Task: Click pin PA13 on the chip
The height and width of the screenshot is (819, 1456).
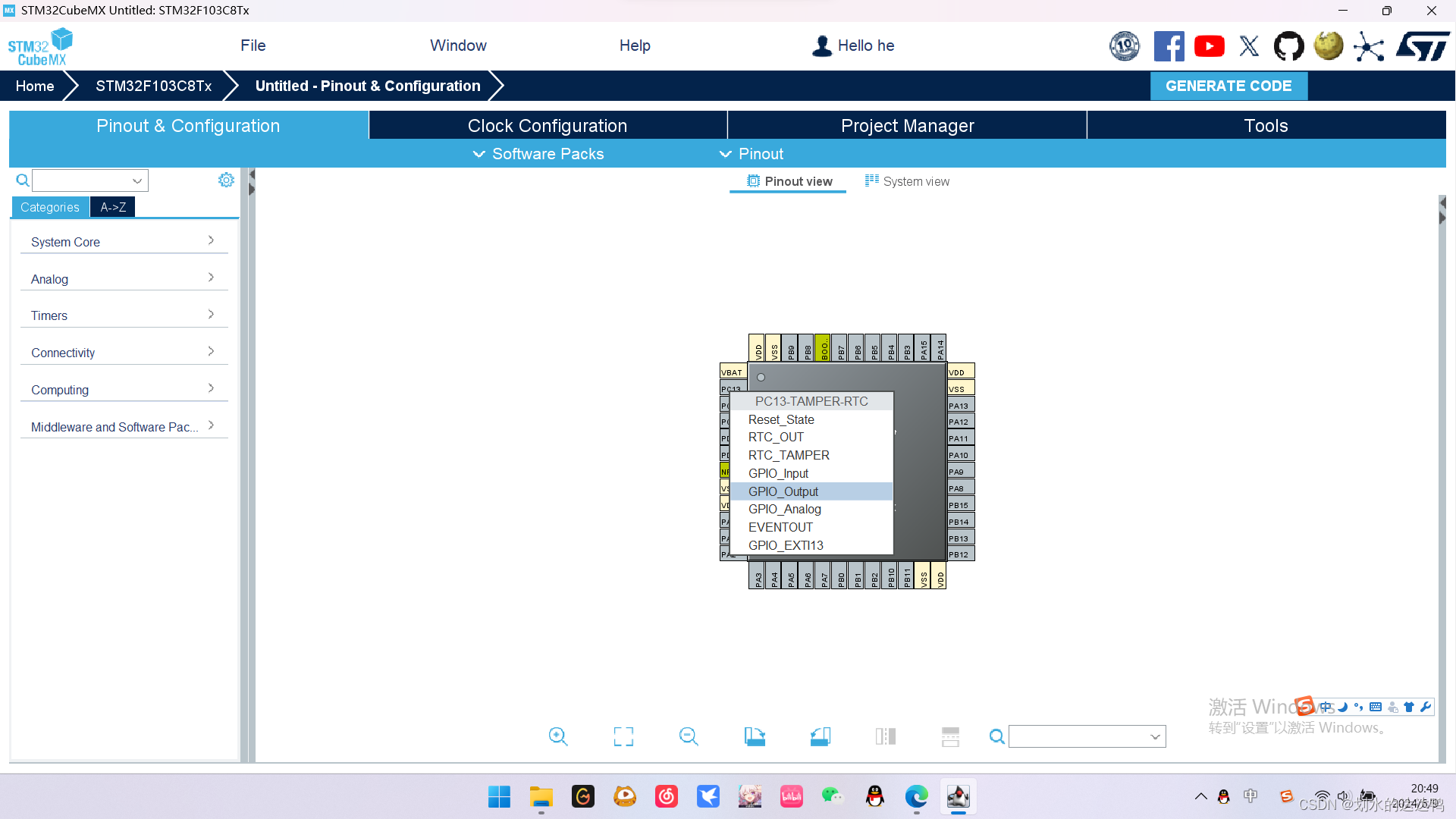Action: 961,405
